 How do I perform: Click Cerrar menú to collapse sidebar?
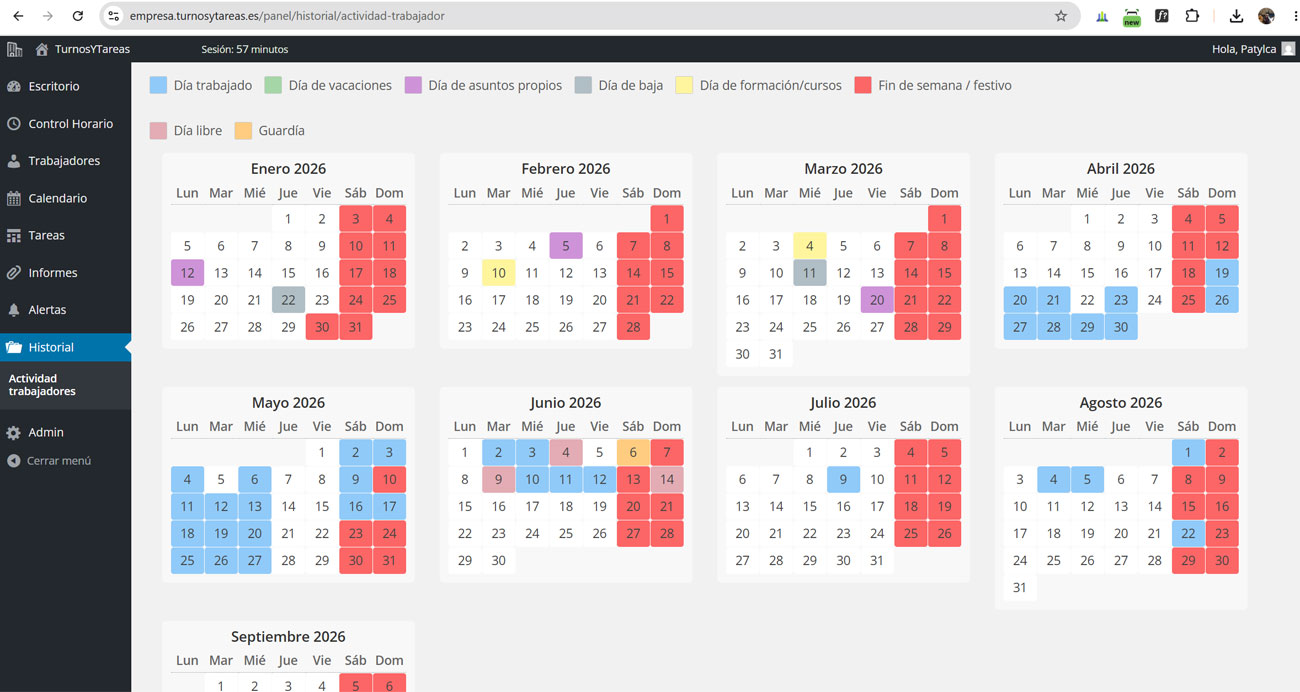pos(58,461)
